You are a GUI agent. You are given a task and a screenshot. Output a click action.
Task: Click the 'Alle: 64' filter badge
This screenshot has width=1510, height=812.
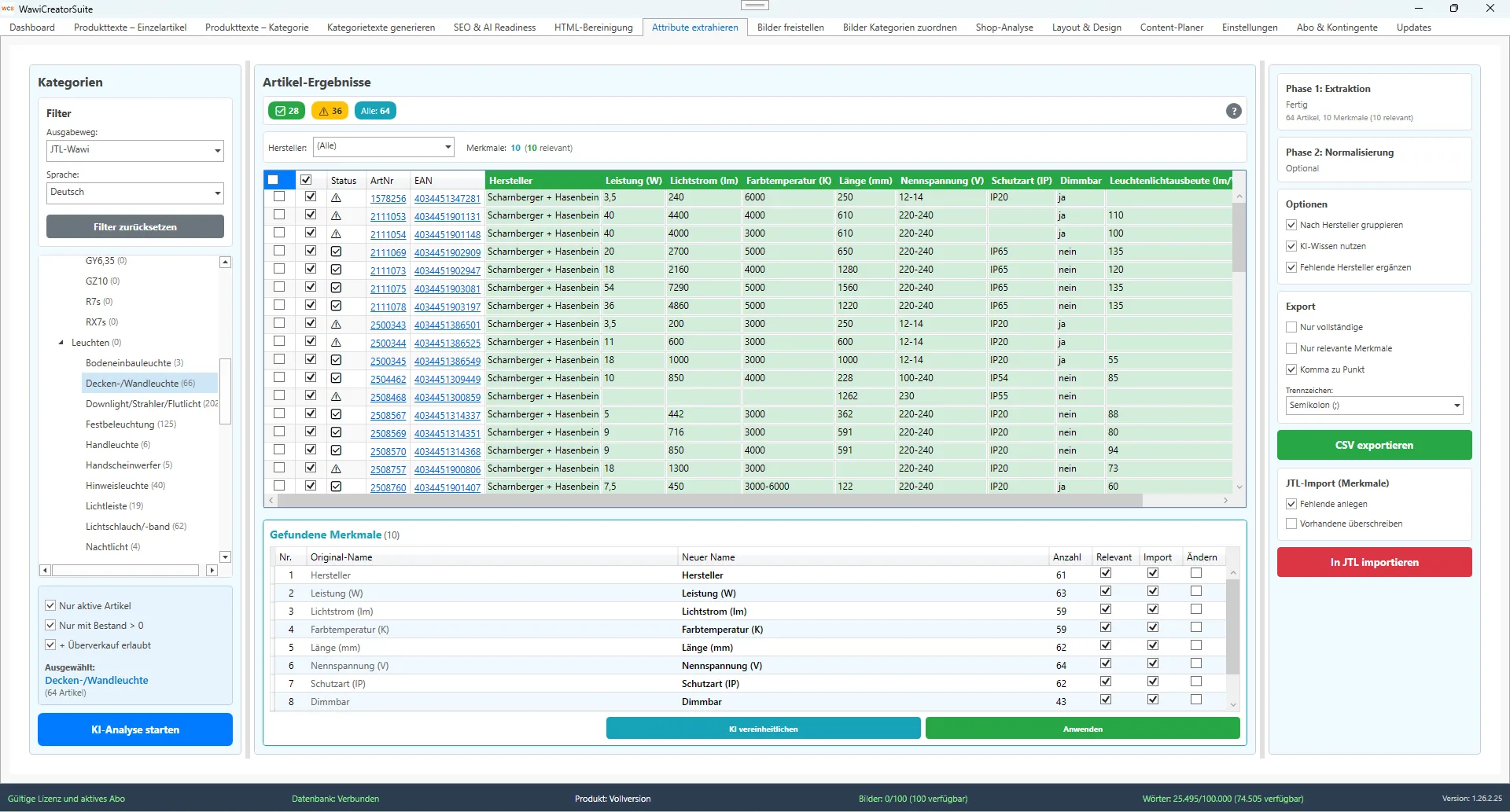click(375, 111)
